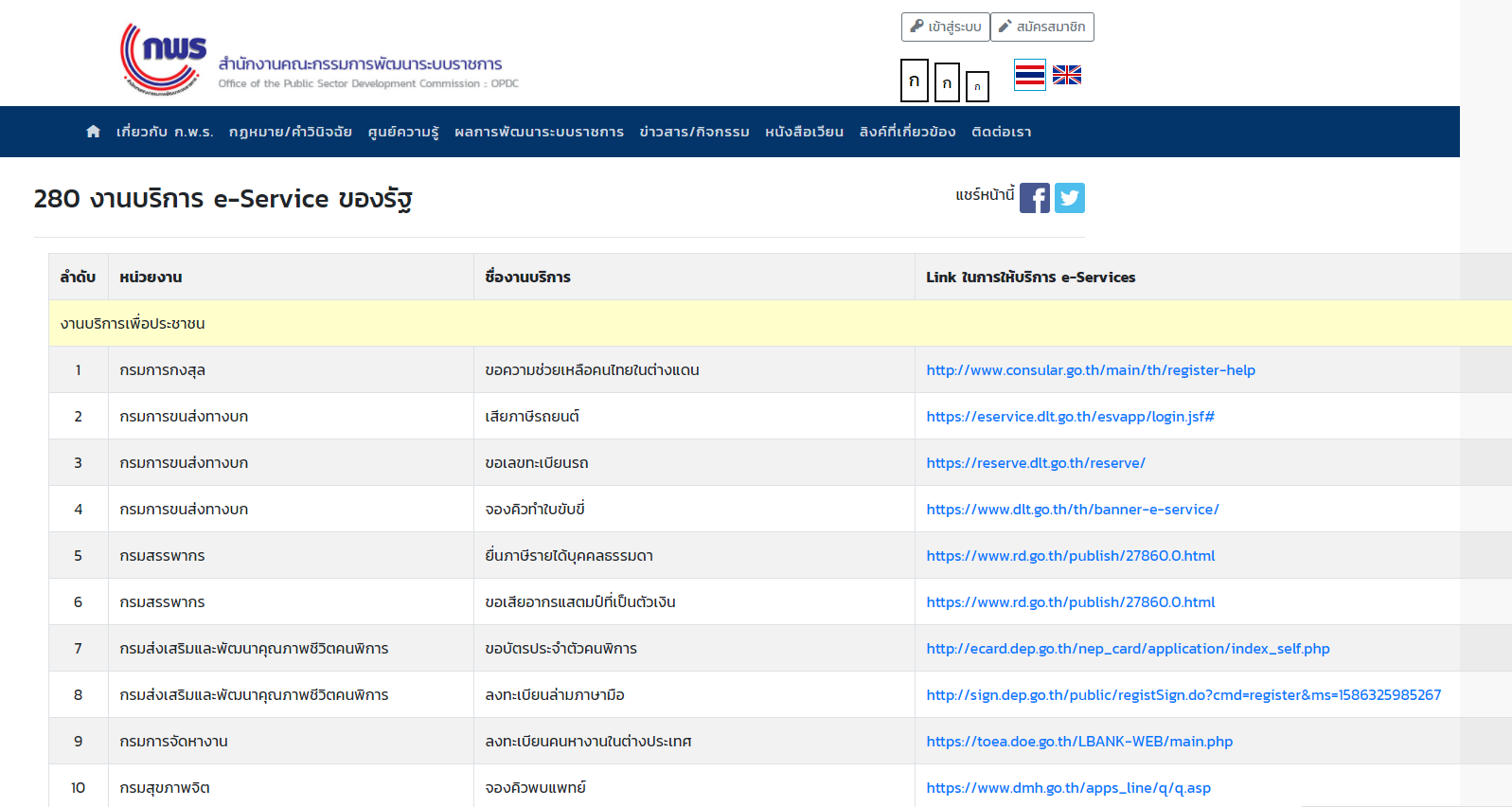This screenshot has height=807, width=1512.
Task: Select the กรมการกงสุล agency cell
Action: tap(291, 370)
